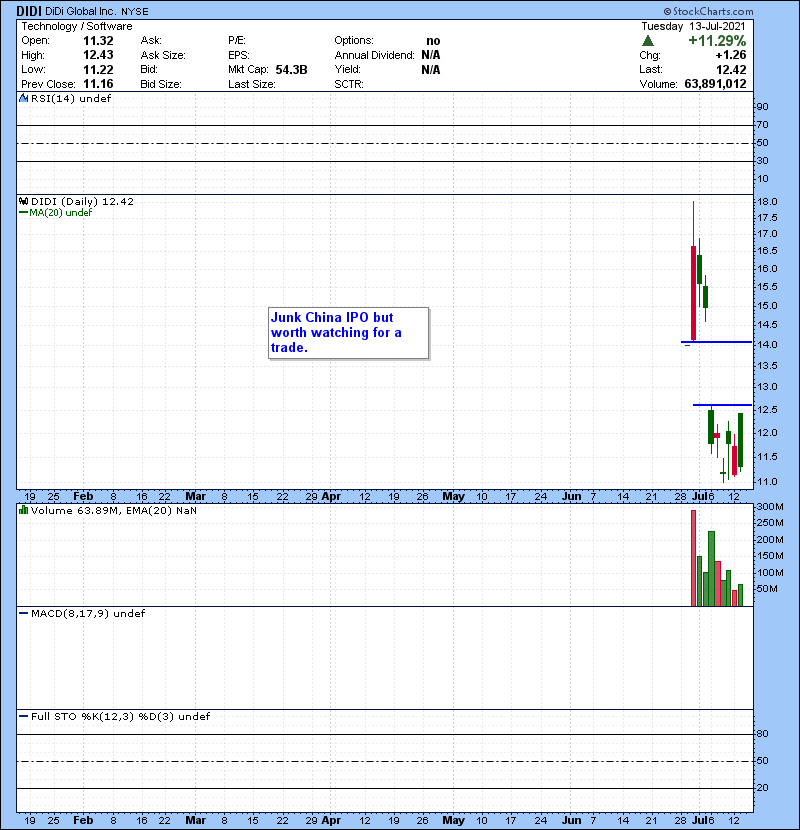The image size is (800, 830).
Task: Click the green up-triangle change indicator
Action: coord(648,41)
